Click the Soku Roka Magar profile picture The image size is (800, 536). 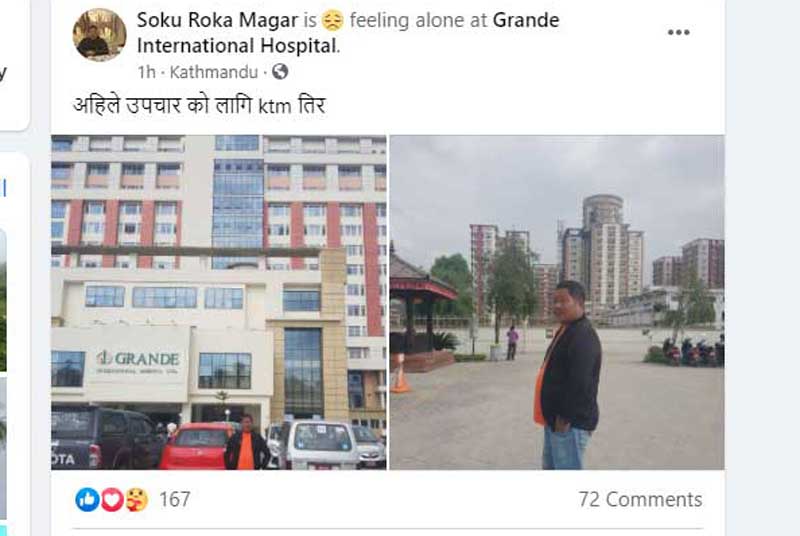[x=99, y=34]
